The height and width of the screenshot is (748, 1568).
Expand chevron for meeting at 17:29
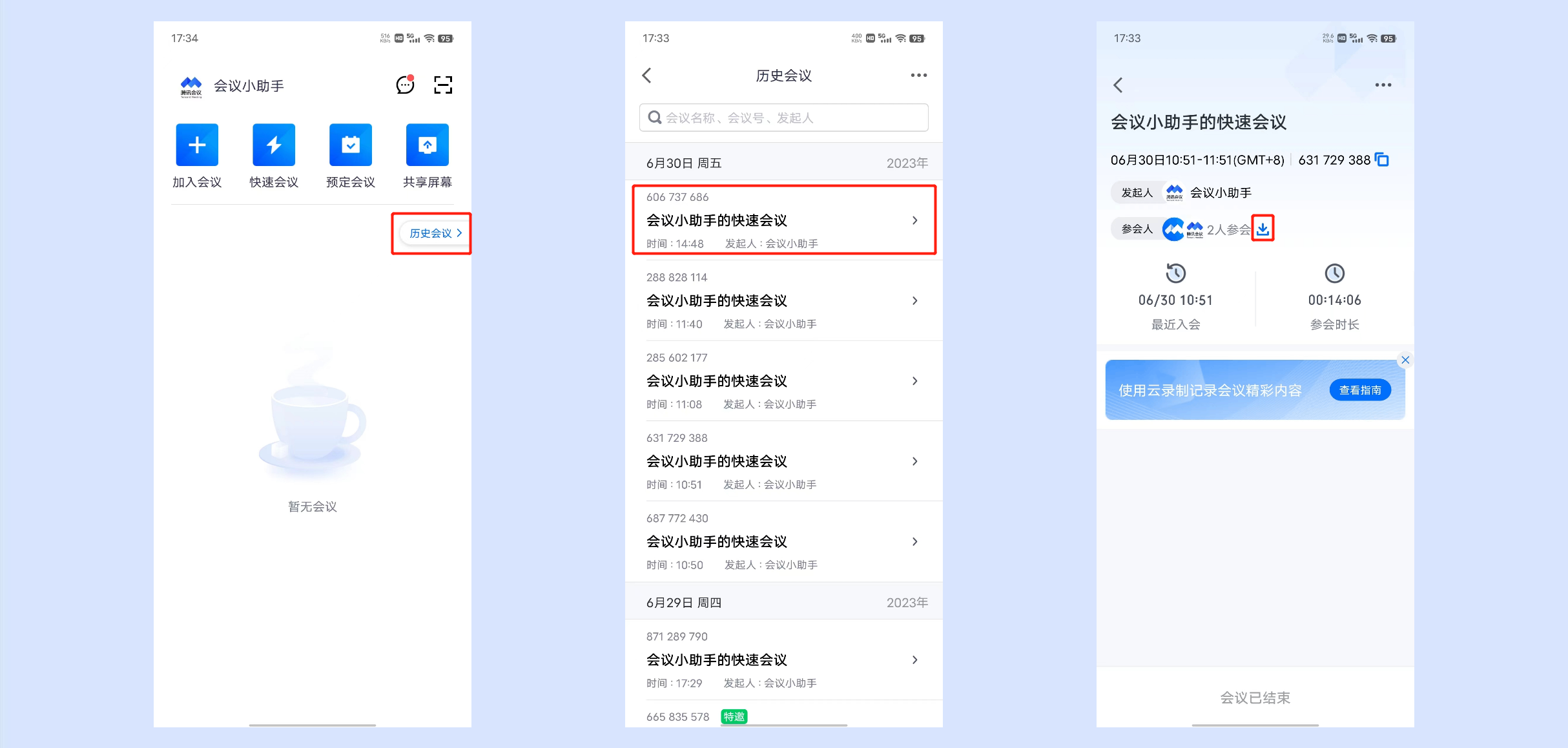[x=914, y=660]
